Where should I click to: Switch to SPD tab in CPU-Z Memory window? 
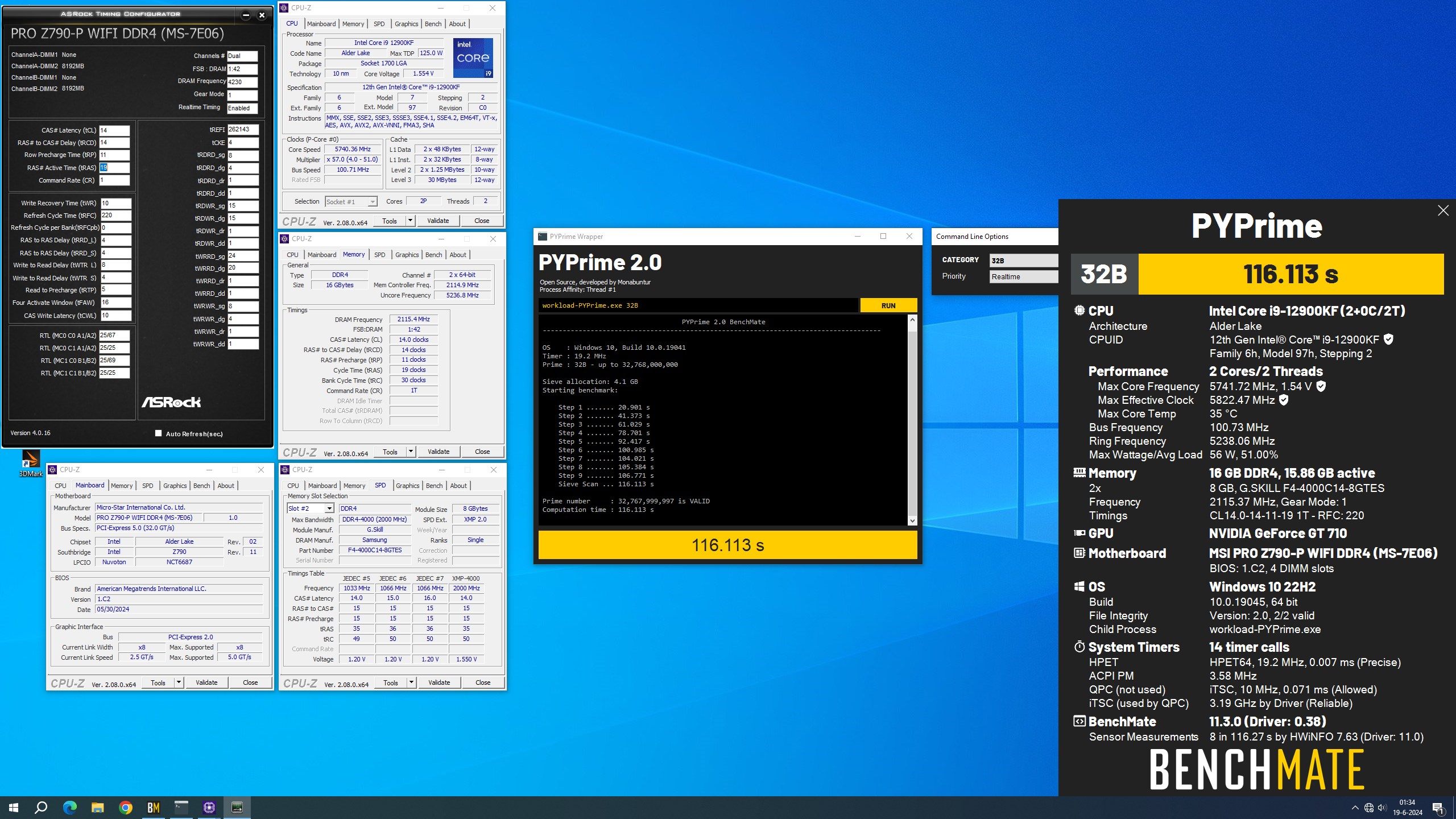click(380, 255)
